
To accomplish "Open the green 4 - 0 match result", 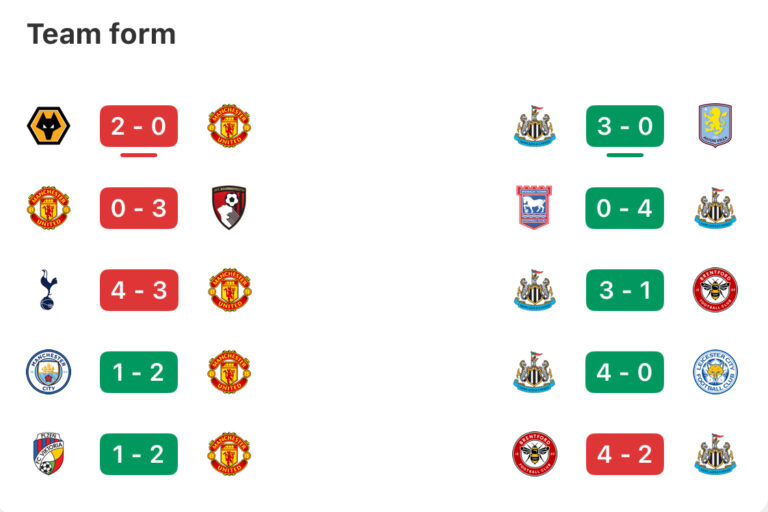I will tap(624, 372).
